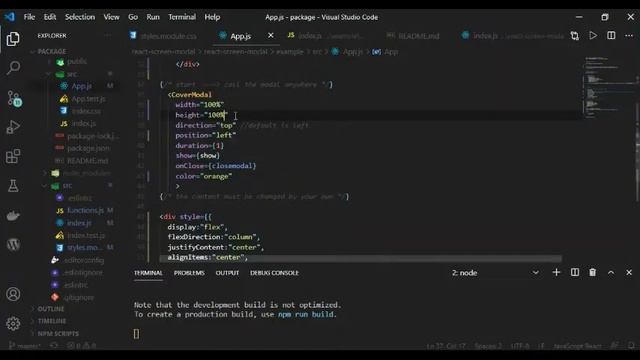Image resolution: width=640 pixels, height=360 pixels.
Task: Open the Edit menu
Action: click(50, 17)
